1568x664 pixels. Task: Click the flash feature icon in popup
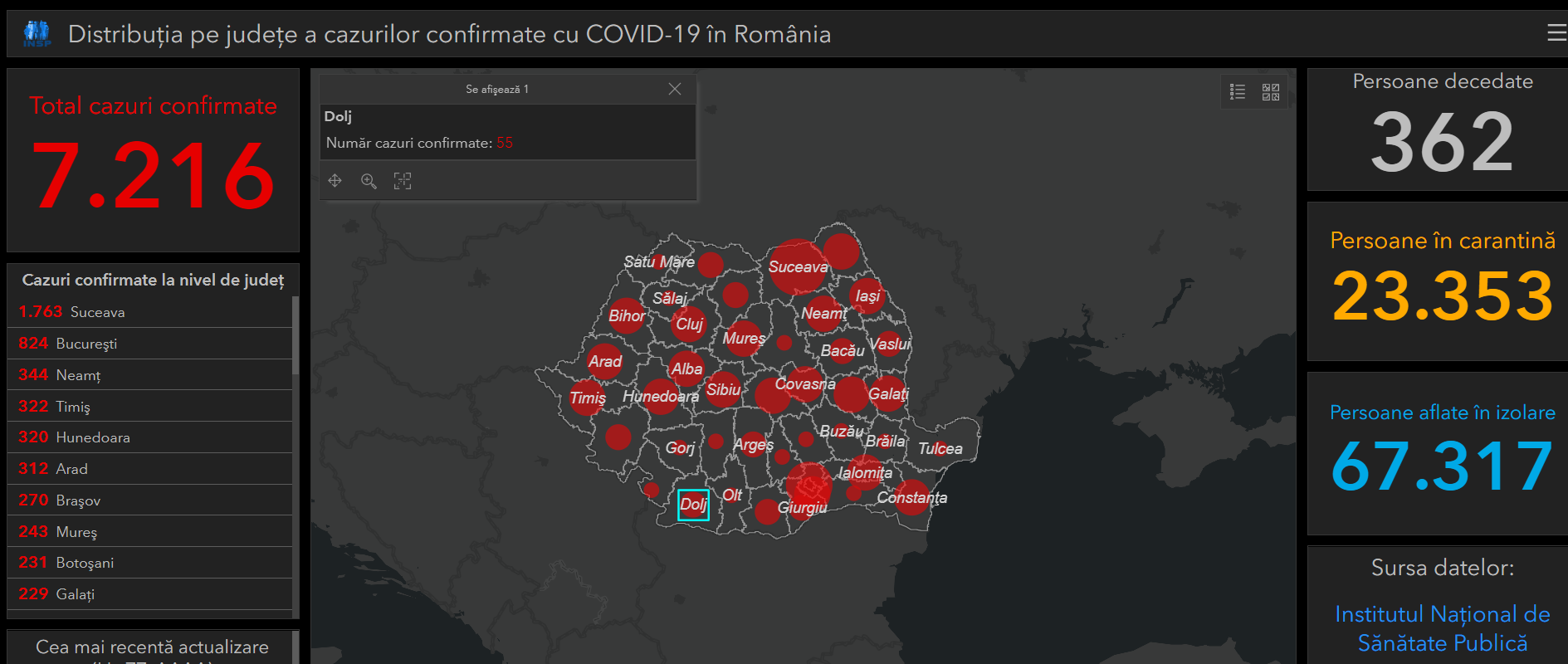click(403, 181)
